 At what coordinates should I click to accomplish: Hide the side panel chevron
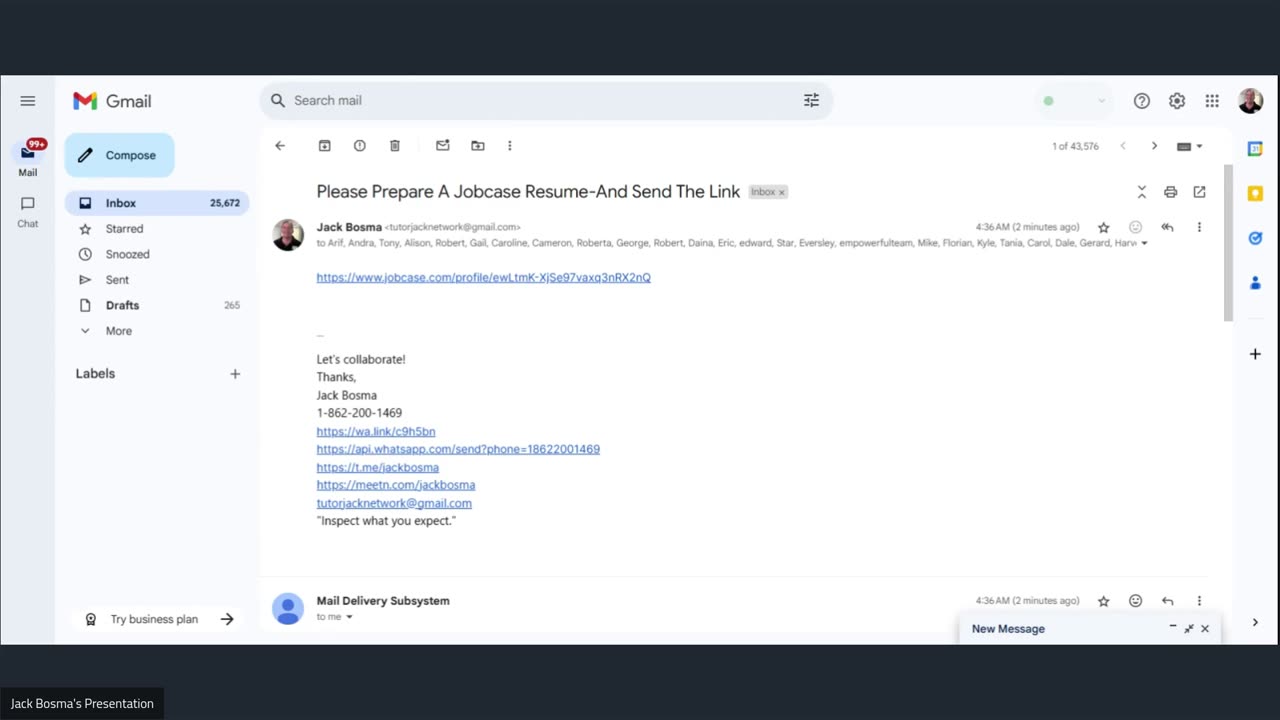1255,622
